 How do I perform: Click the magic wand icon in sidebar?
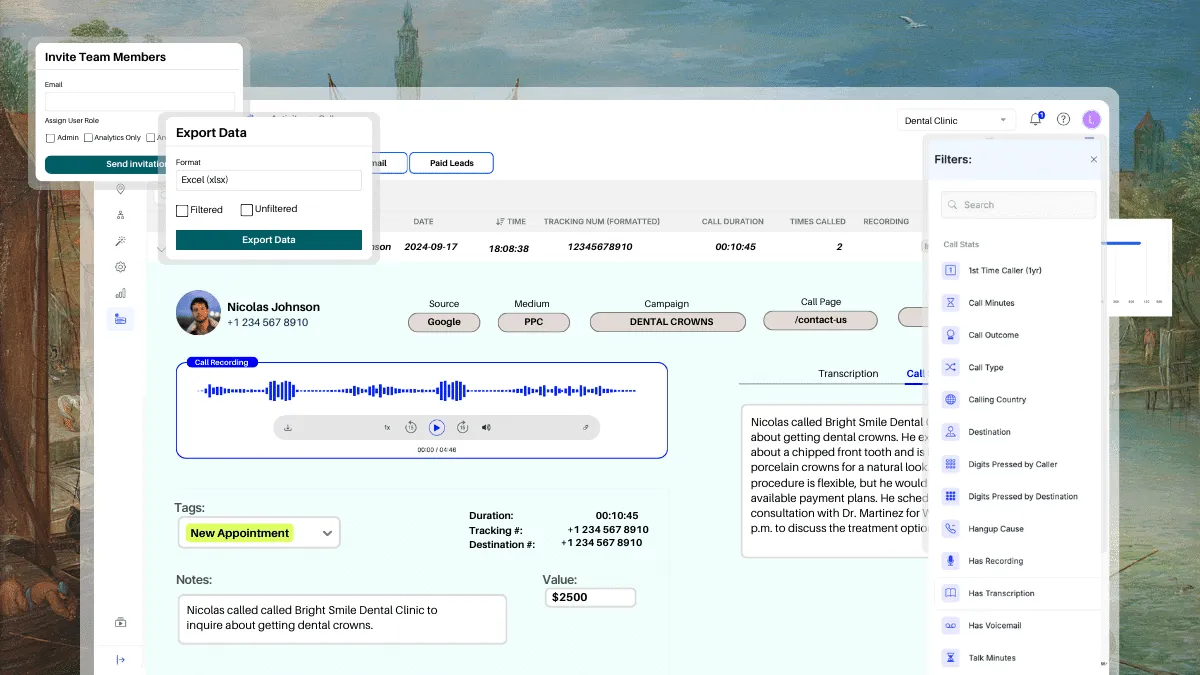[x=120, y=241]
